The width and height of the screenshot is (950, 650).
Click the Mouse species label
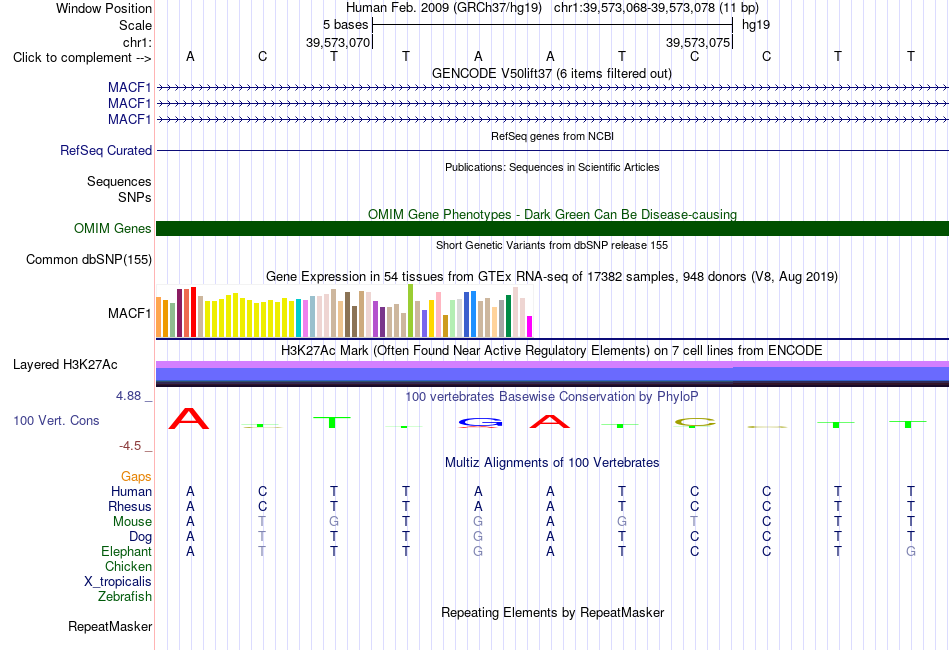tap(132, 522)
